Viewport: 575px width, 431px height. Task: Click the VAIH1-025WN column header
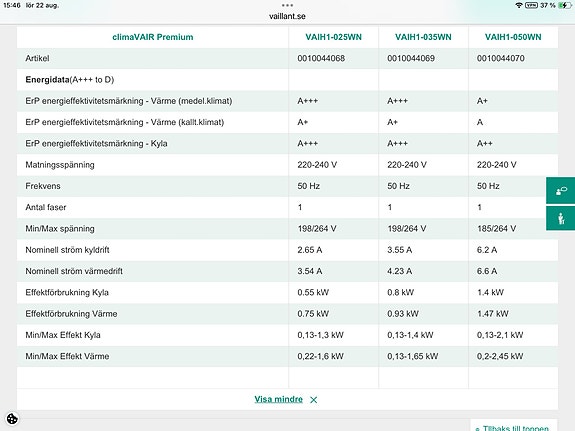(x=333, y=37)
